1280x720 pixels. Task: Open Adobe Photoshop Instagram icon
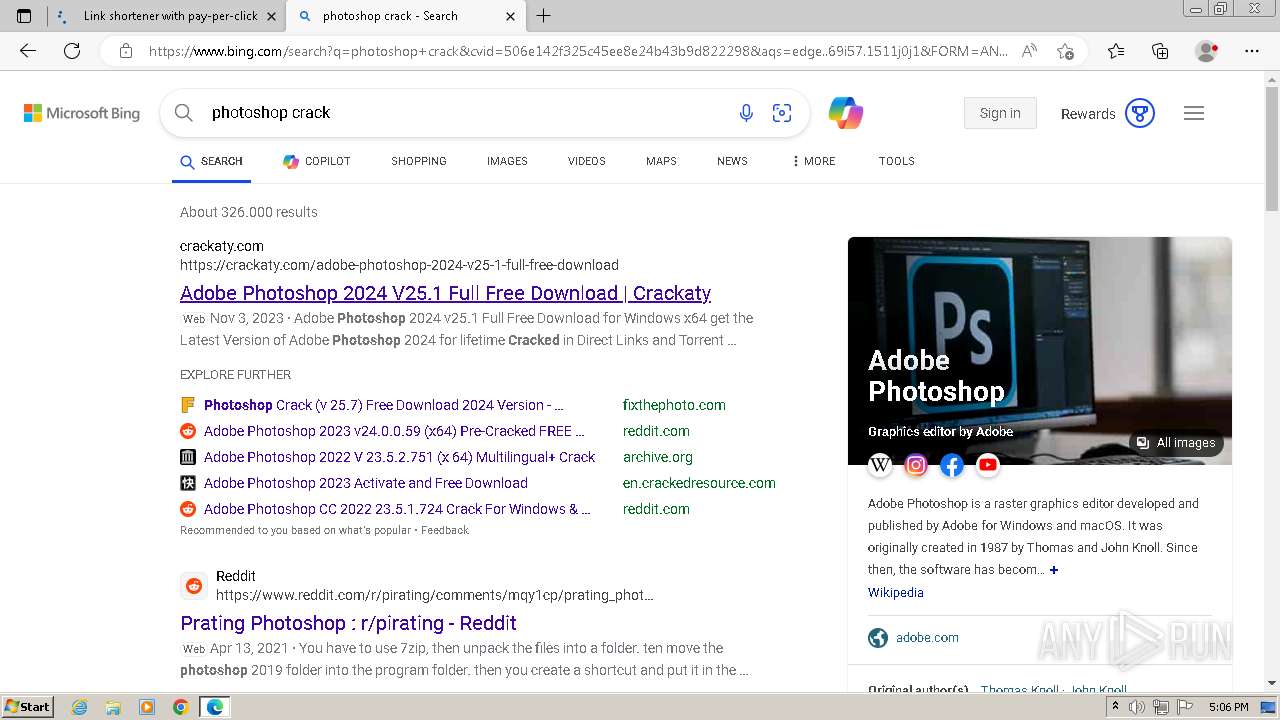pos(916,465)
